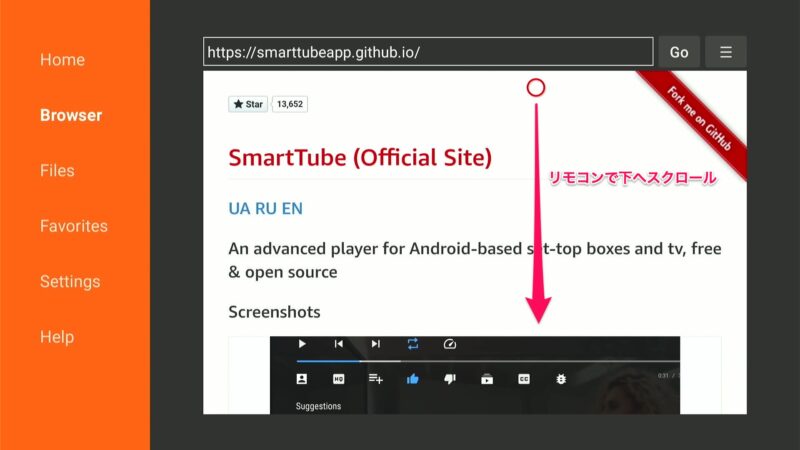Open the Home section in sidebar

click(x=62, y=60)
